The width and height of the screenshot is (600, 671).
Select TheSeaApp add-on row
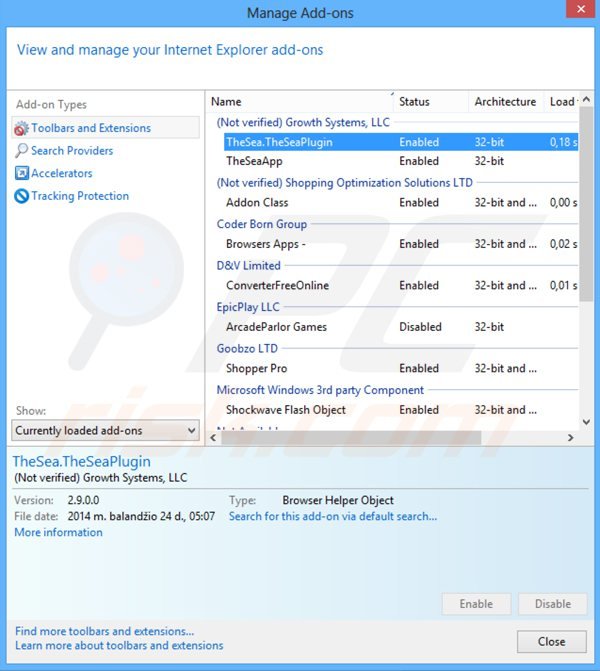[401, 161]
